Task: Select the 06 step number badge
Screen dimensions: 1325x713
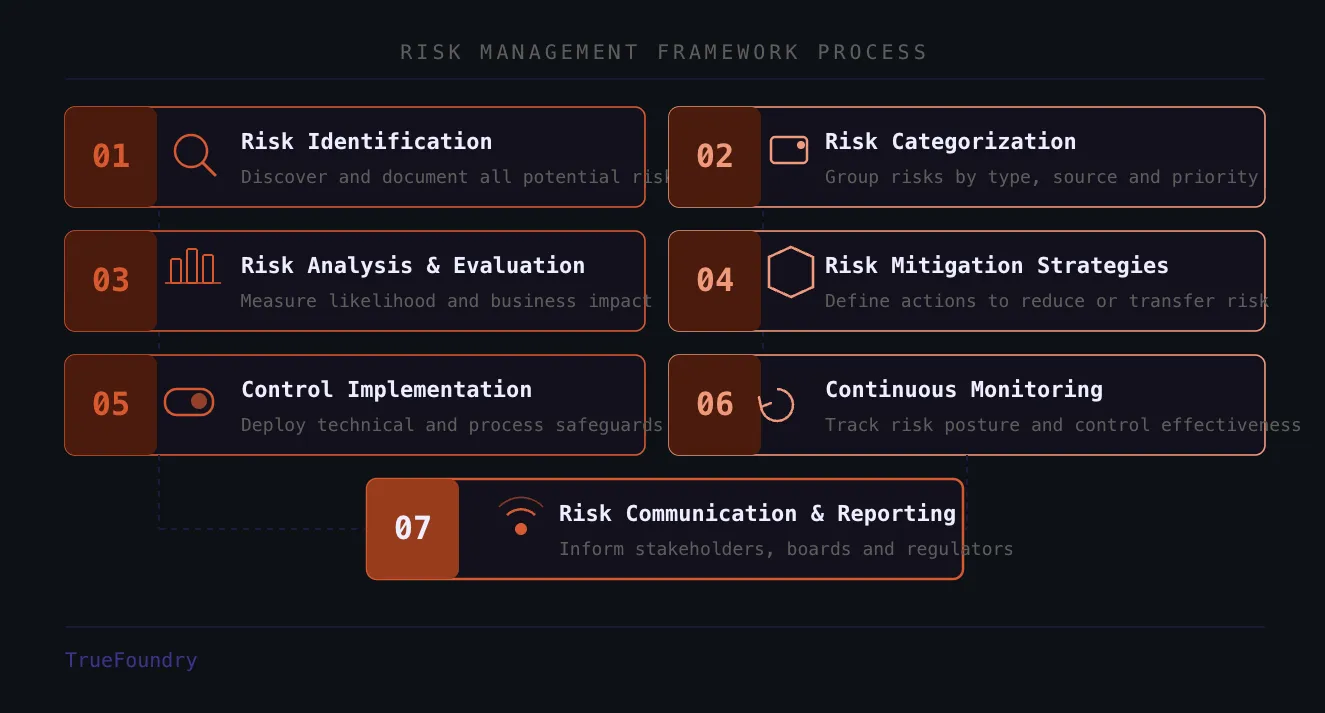Action: [715, 405]
